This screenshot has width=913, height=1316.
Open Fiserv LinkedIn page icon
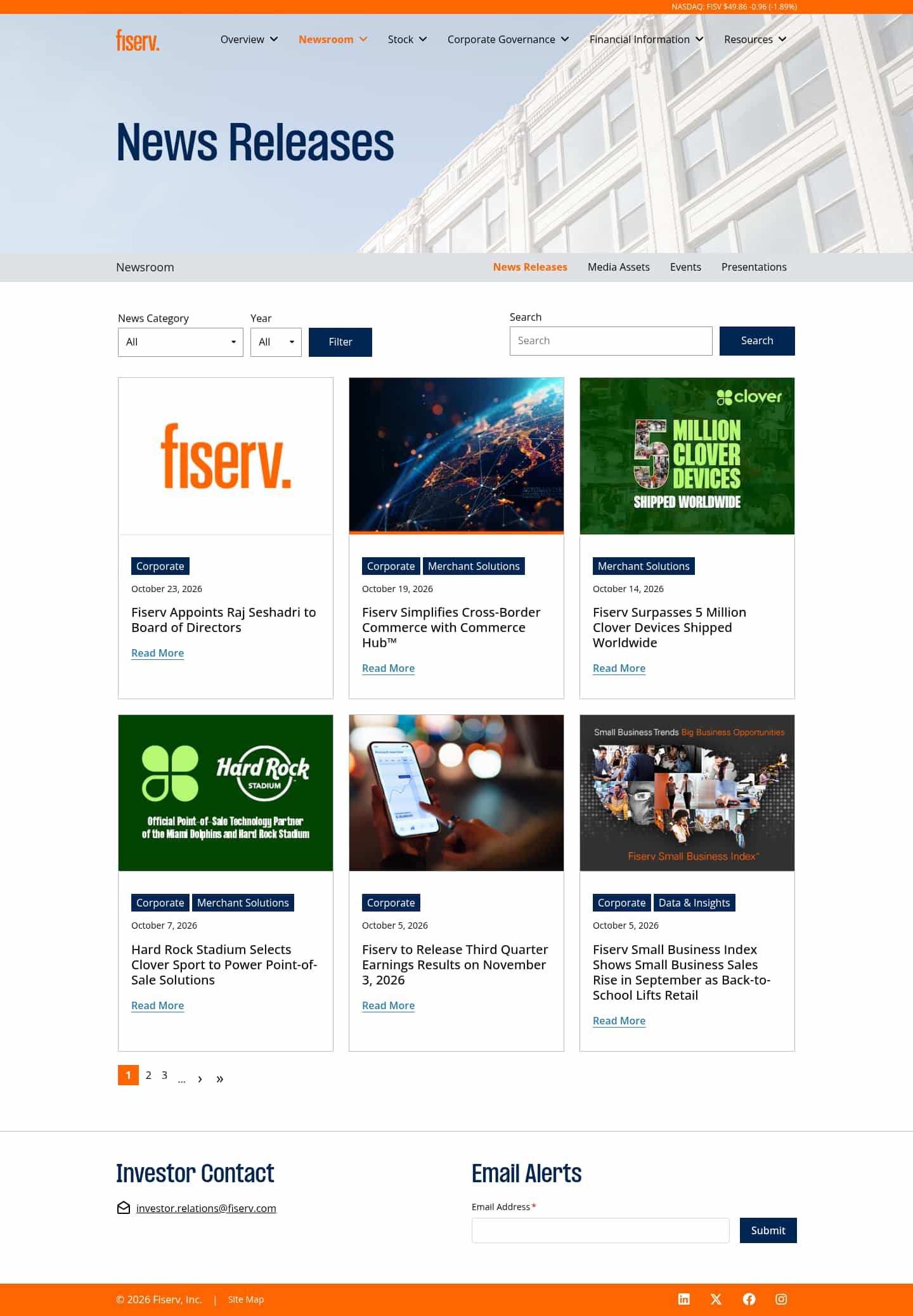click(x=683, y=1299)
